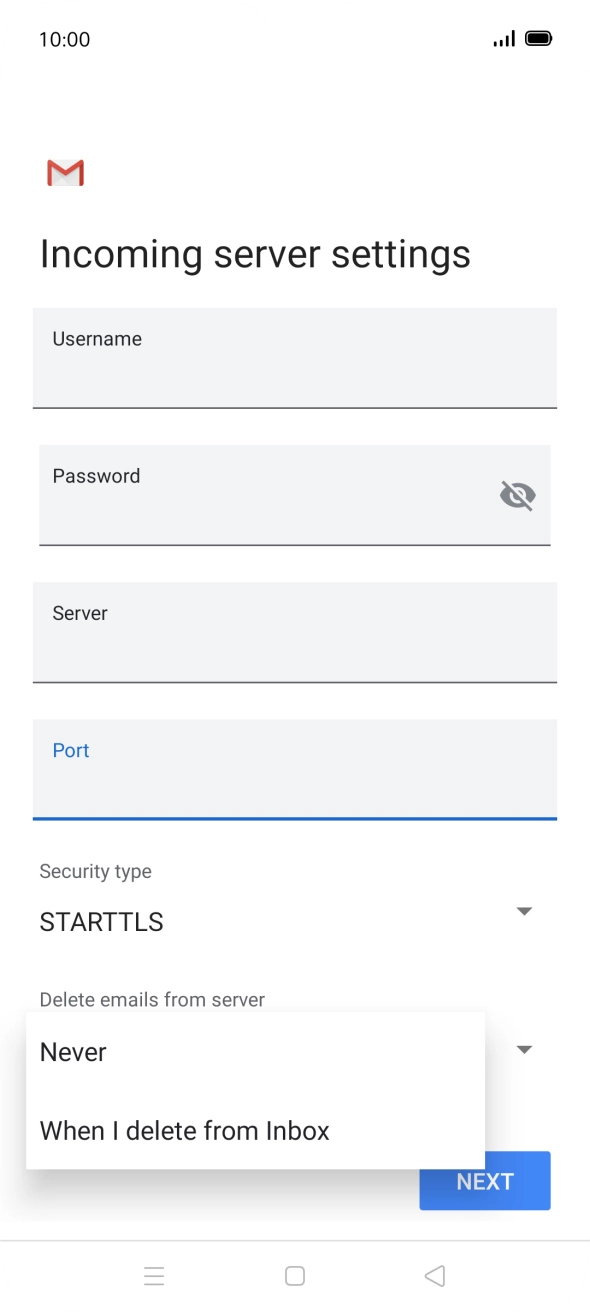Click the clock in the status bar
This screenshot has width=590, height=1312.
pyautogui.click(x=65, y=39)
